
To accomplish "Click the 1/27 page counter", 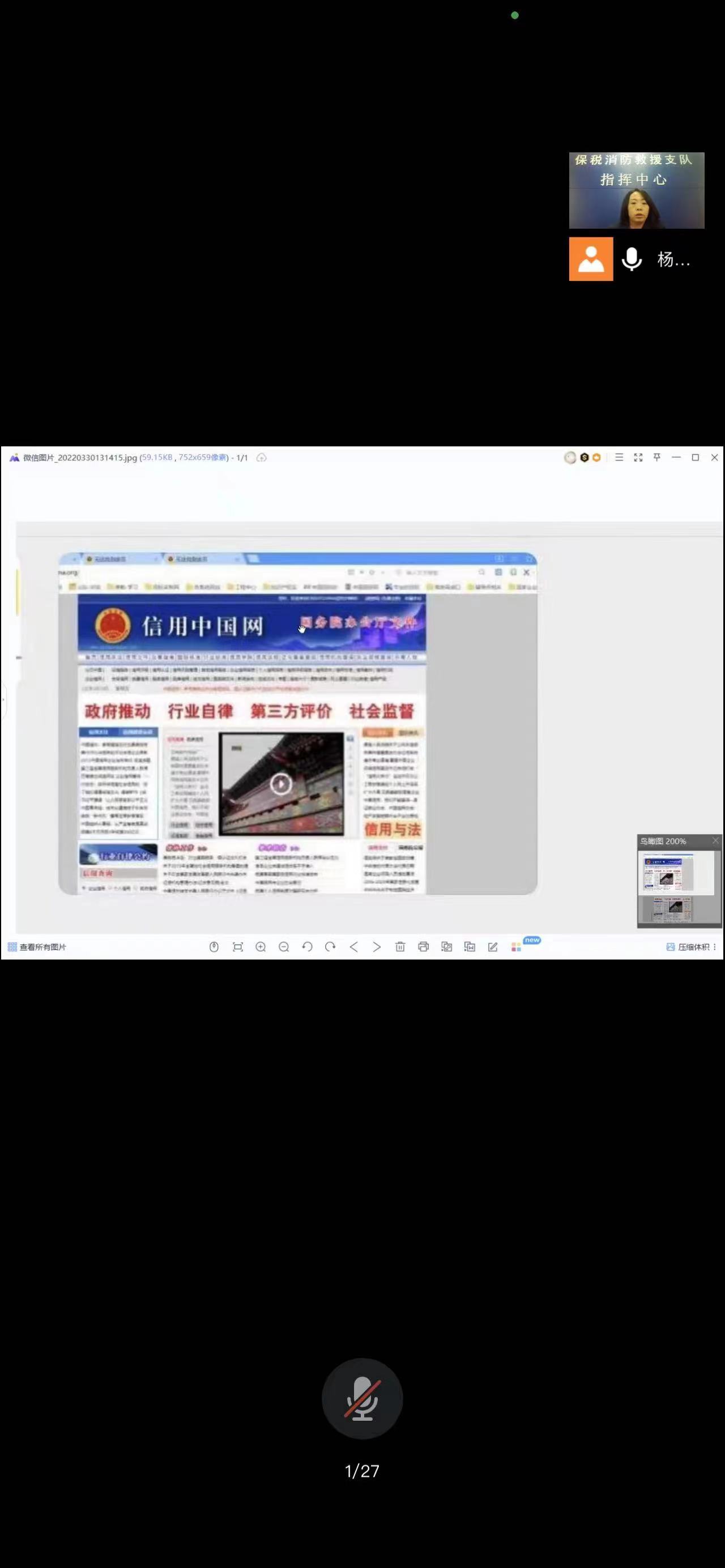I will 362,1471.
